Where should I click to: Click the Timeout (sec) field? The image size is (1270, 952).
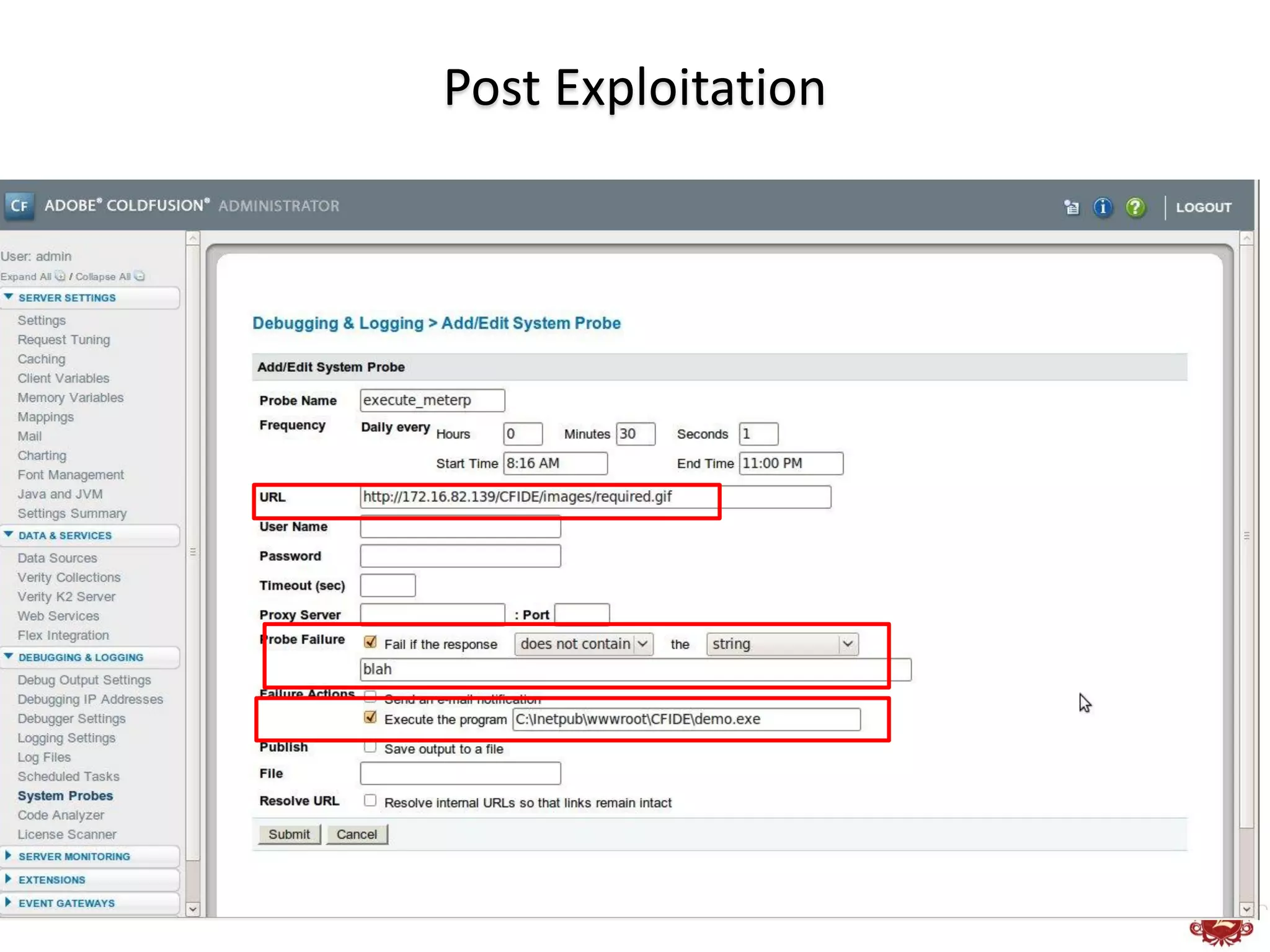tap(388, 586)
